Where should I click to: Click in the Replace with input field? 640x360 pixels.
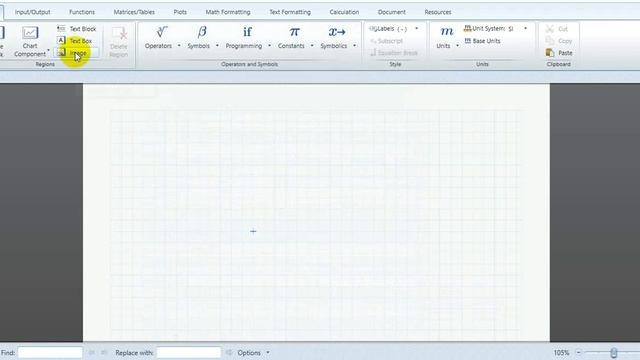189,353
